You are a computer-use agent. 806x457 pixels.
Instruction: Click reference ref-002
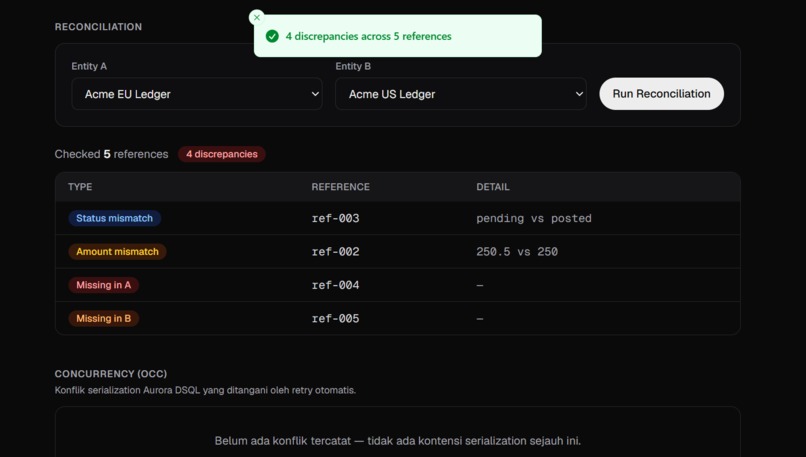click(x=335, y=251)
